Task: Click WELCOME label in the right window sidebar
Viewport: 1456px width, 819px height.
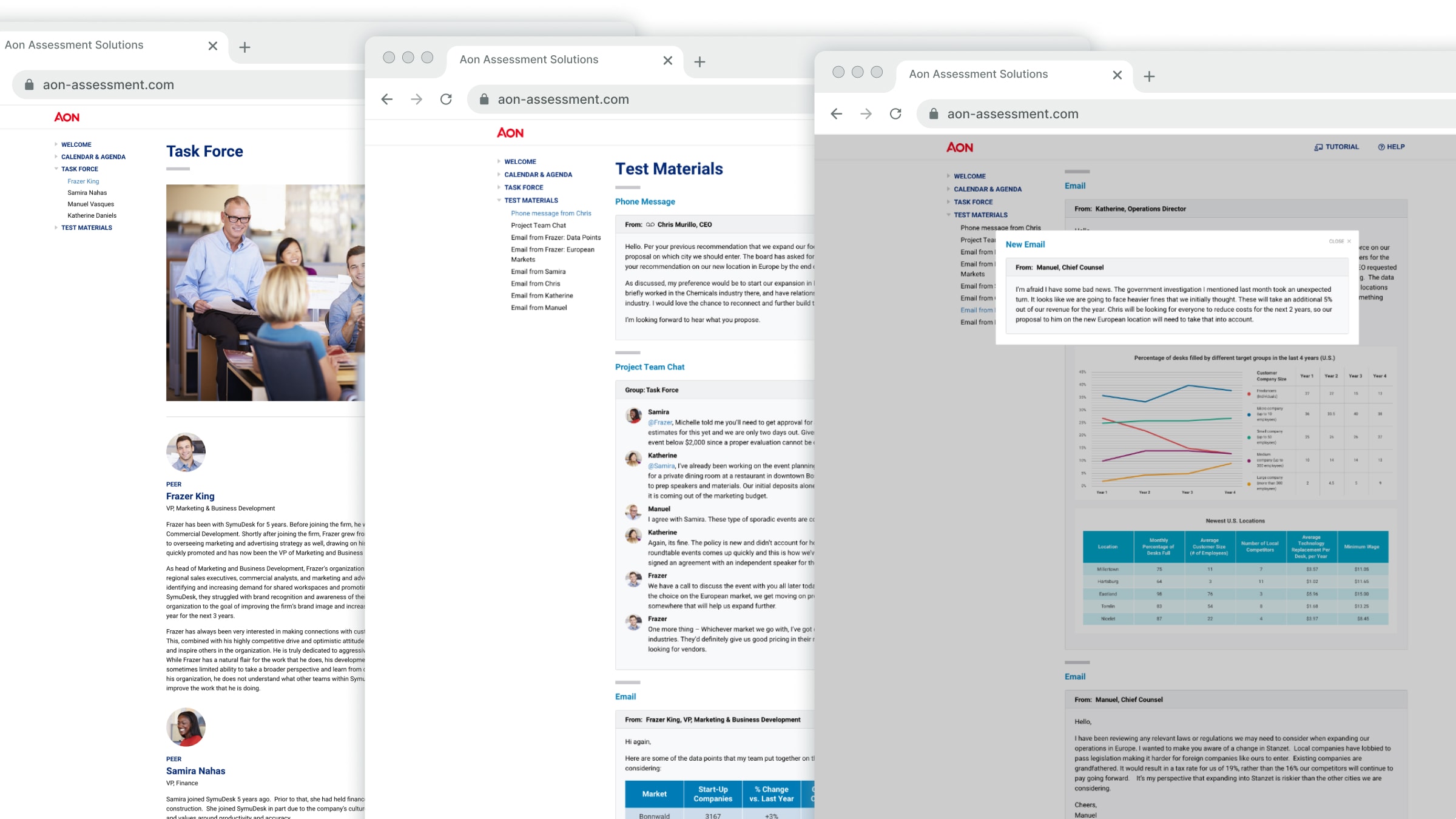Action: 969,176
